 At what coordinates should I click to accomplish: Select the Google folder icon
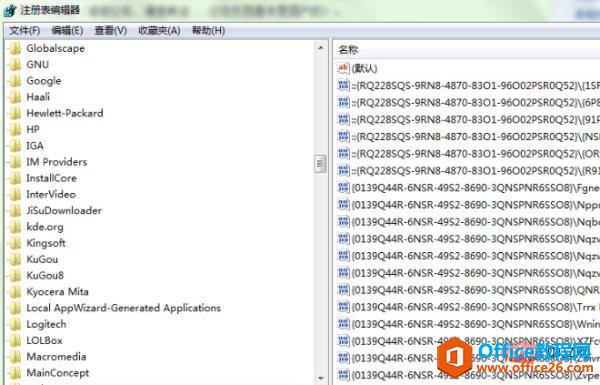coord(15,81)
